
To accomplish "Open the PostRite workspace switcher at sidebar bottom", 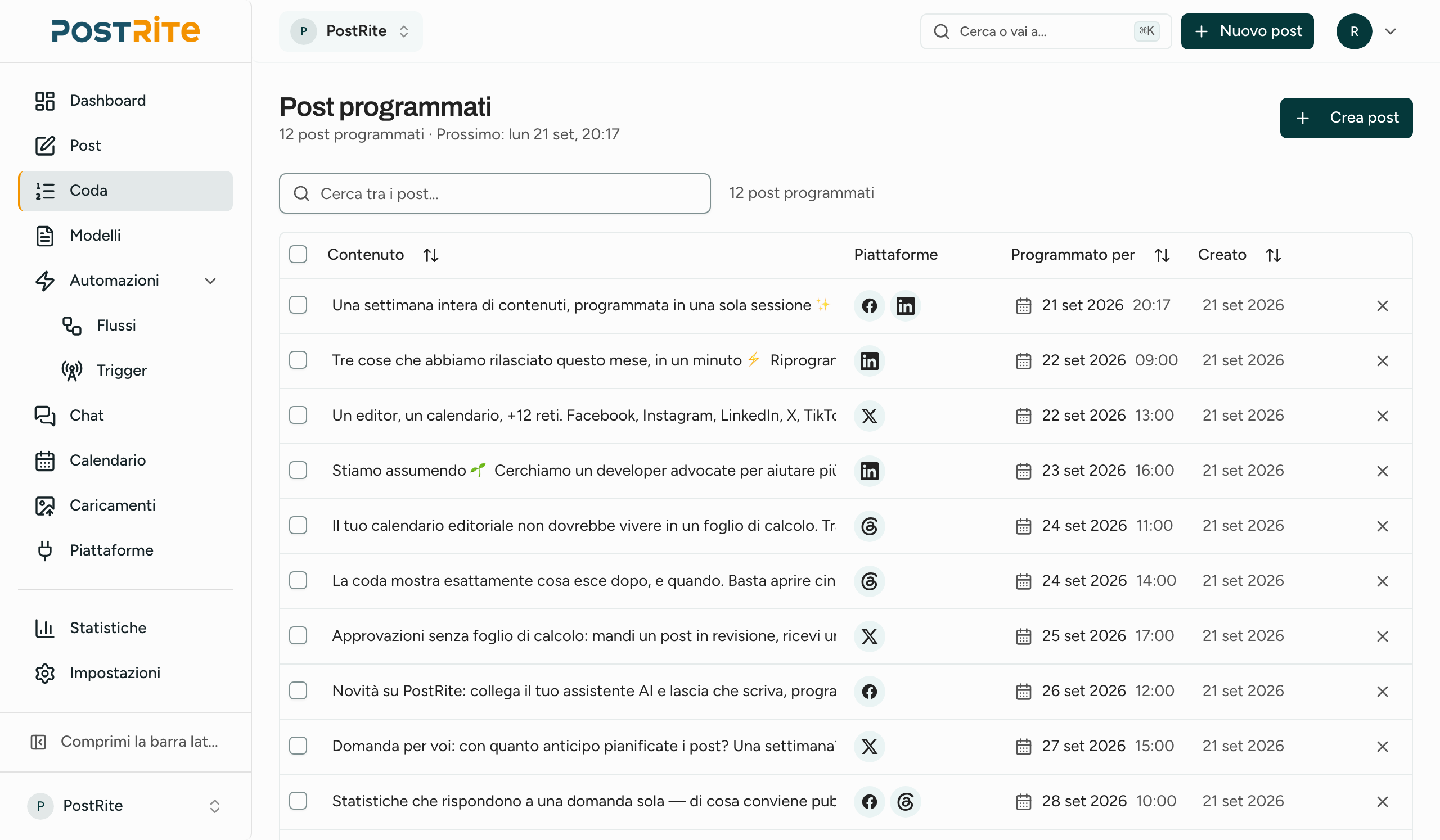I will tap(124, 806).
